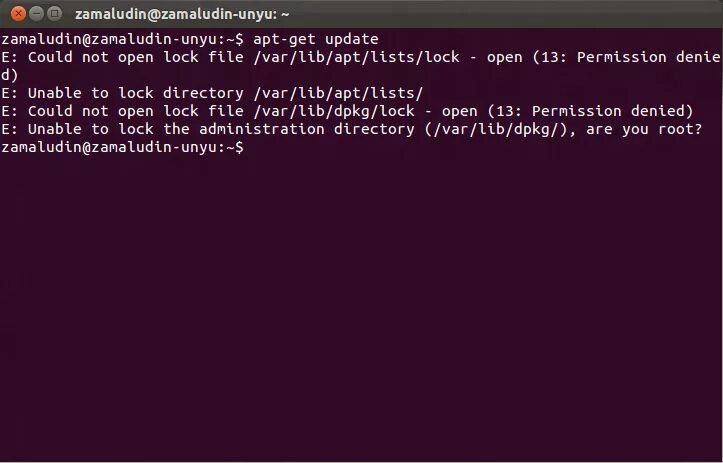Click the first prompt zamaludin@zamaludin-unyu:~$
Image resolution: width=723 pixels, height=463 pixels.
click(x=122, y=39)
